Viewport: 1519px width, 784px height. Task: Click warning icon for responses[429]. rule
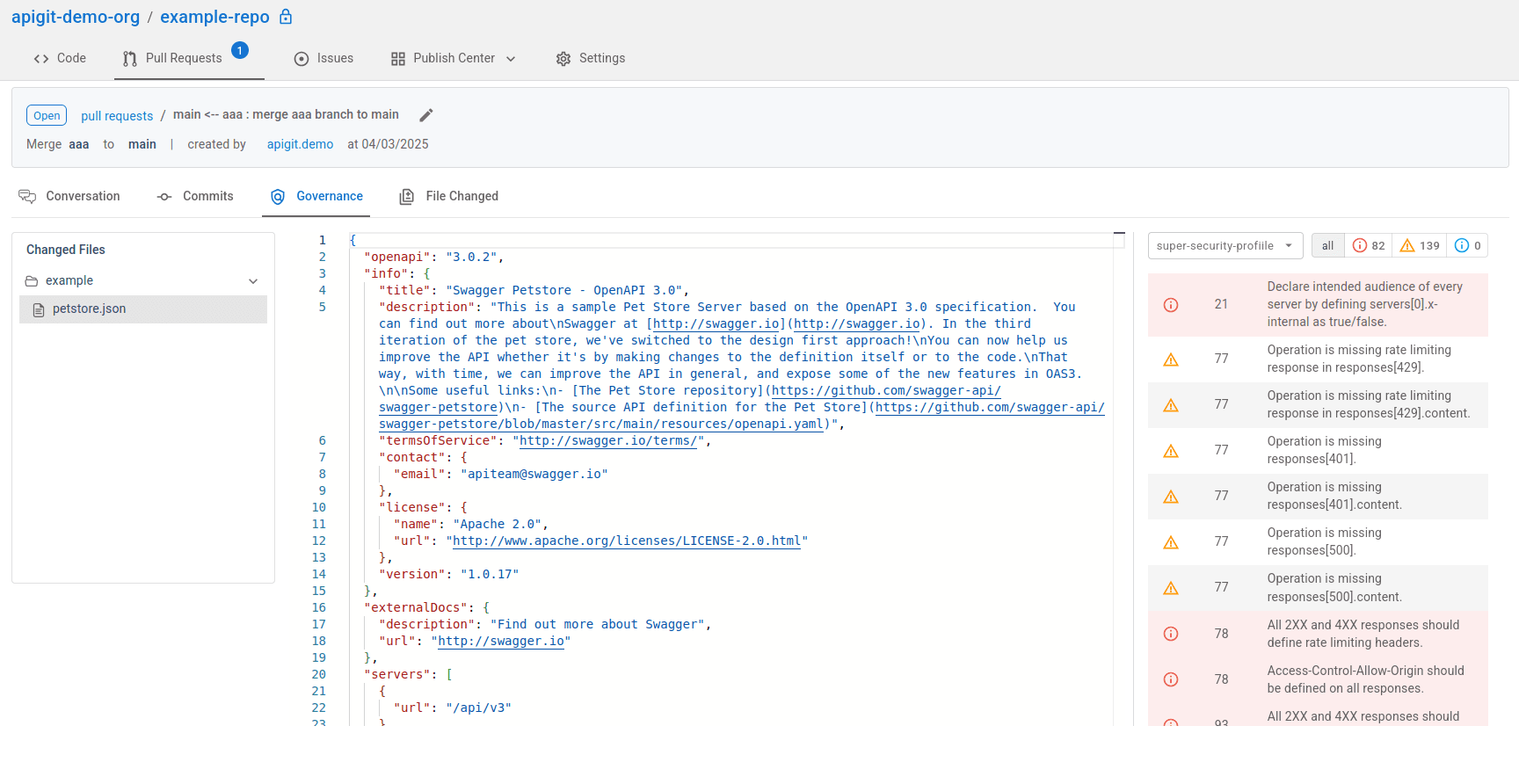[1171, 359]
